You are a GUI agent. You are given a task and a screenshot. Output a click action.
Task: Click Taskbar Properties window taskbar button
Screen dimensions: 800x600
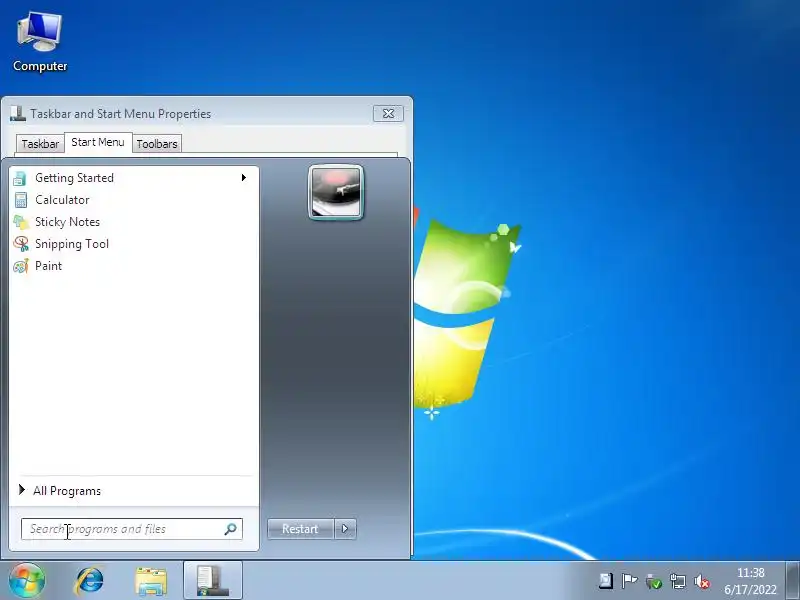tap(213, 580)
